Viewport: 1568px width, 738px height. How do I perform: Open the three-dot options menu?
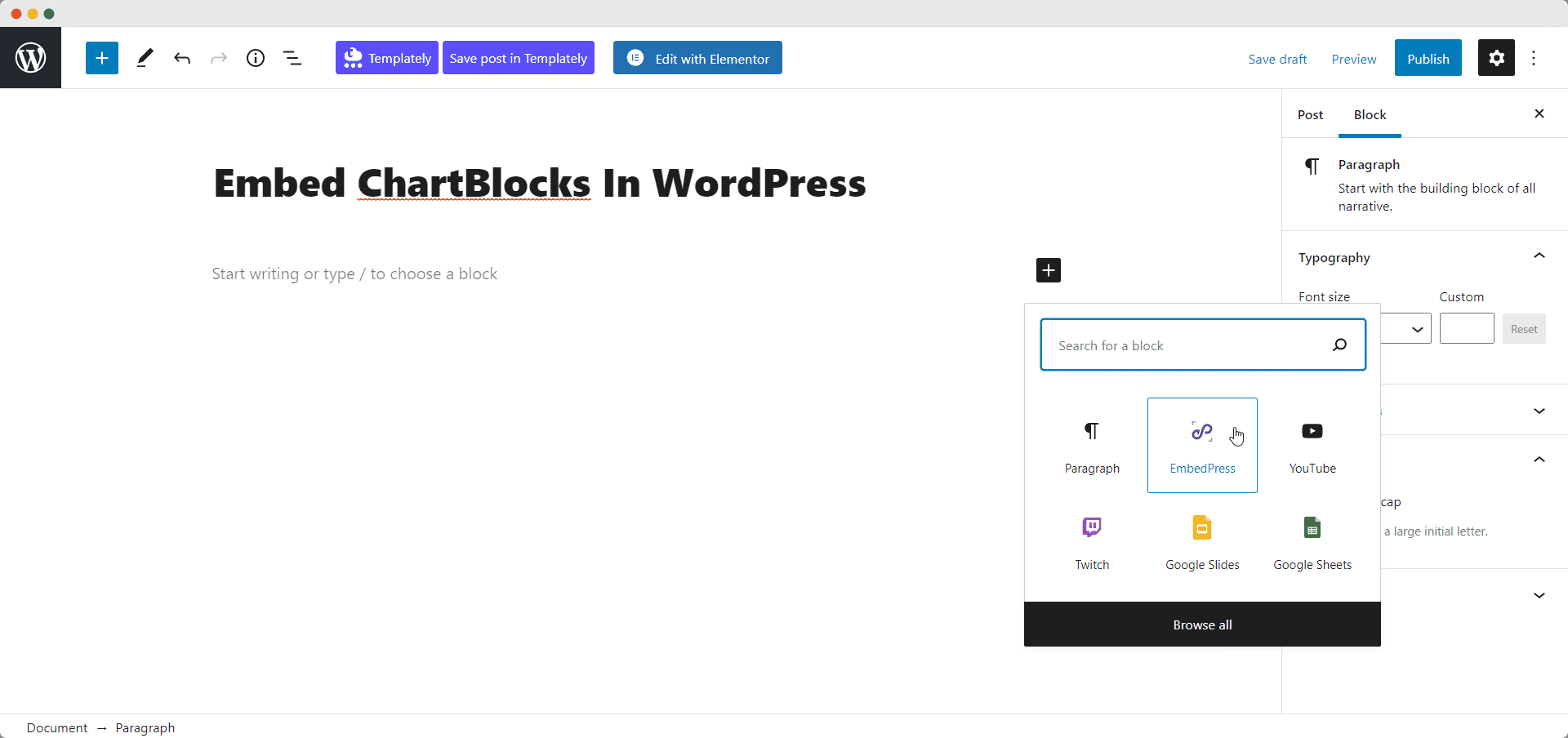click(1534, 58)
